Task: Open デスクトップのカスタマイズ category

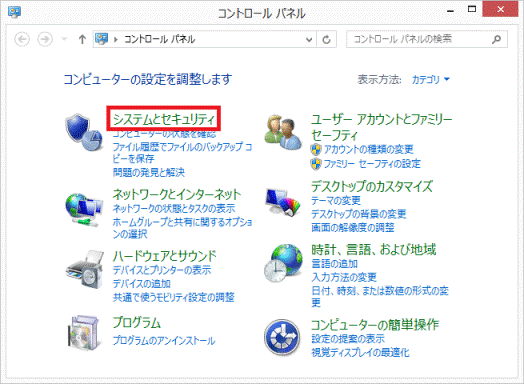Action: [x=372, y=186]
